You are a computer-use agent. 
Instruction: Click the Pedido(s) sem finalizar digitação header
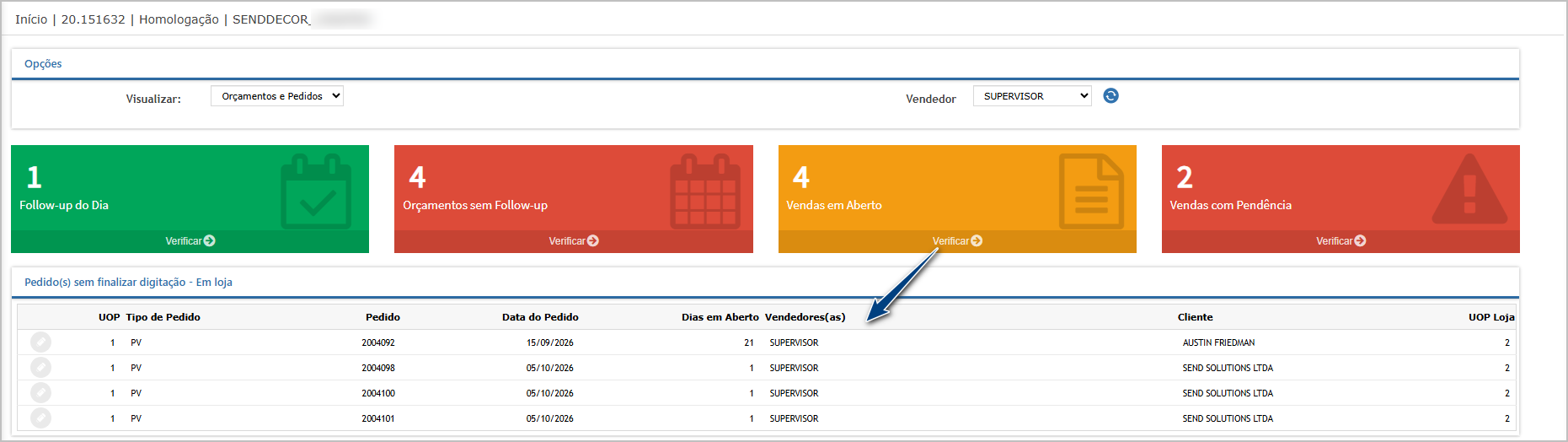[128, 283]
